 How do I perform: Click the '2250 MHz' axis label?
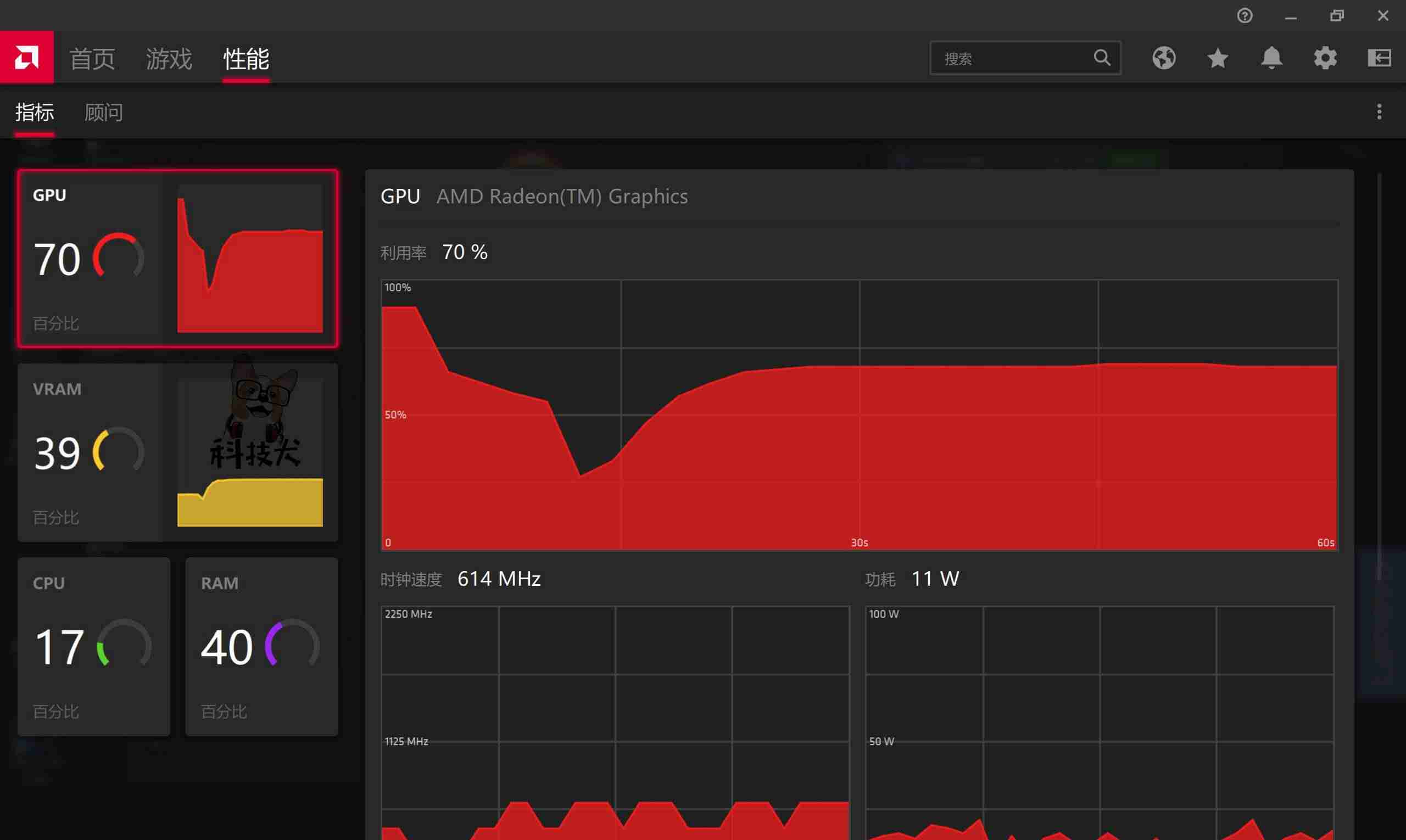pyautogui.click(x=408, y=614)
